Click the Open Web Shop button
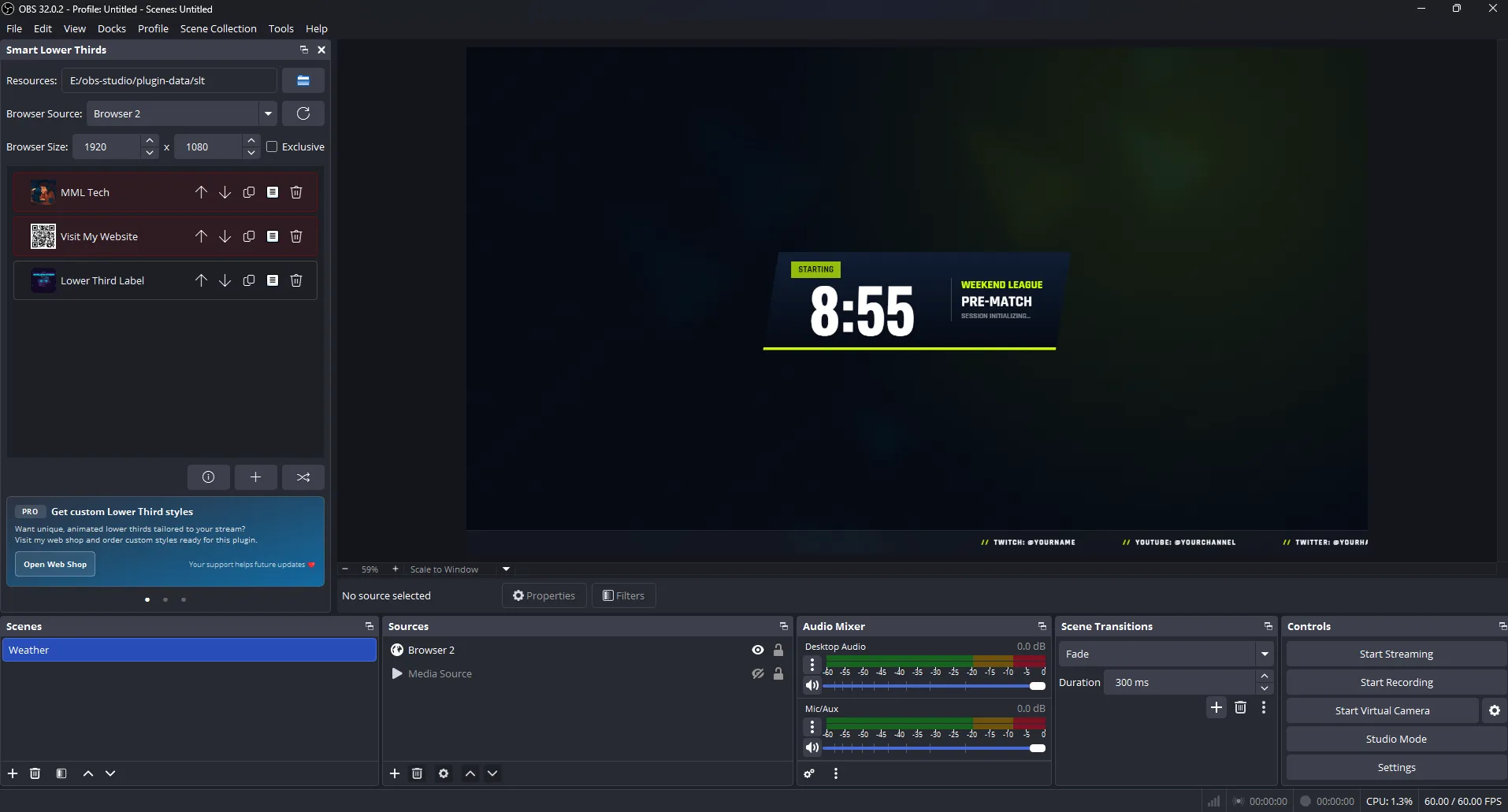Screen dimensions: 1508x812 pyautogui.click(x=54, y=564)
